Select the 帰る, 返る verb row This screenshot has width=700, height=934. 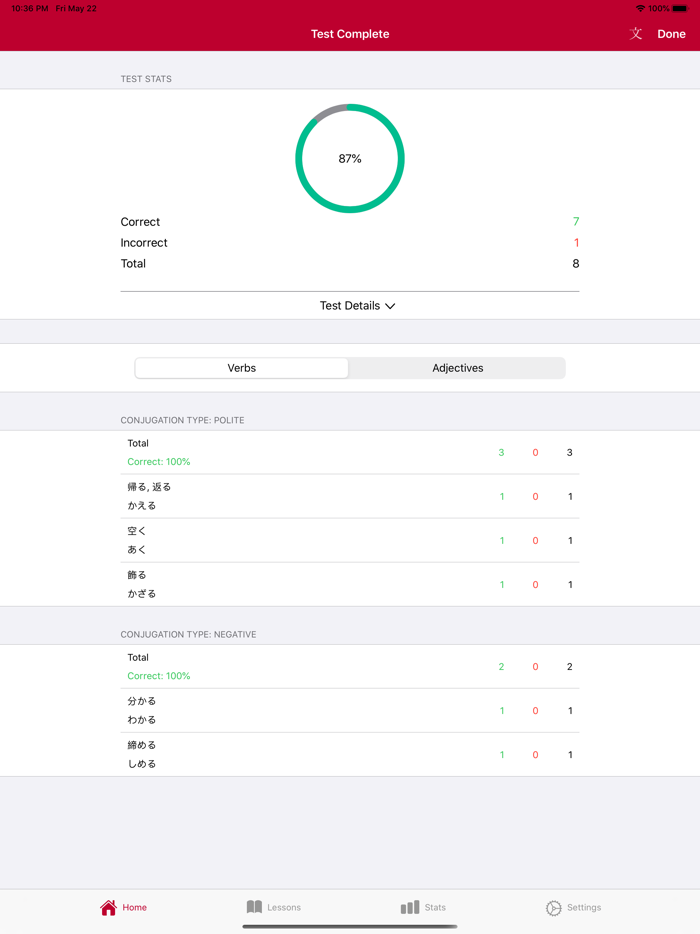(x=350, y=496)
